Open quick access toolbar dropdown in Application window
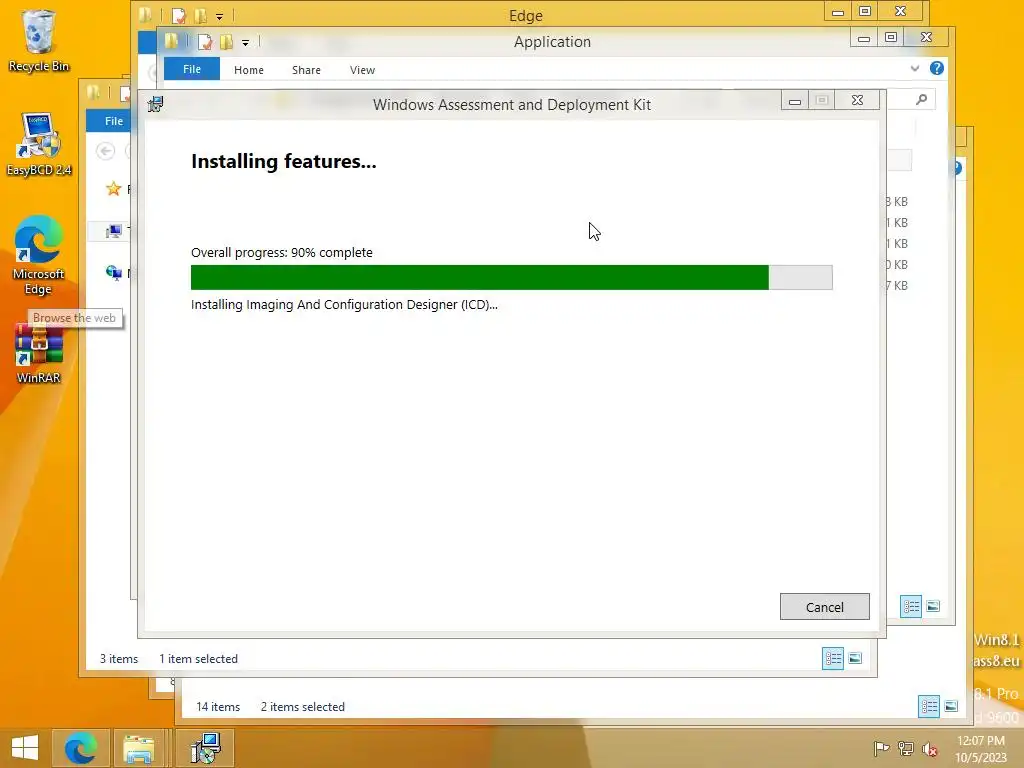1024x768 pixels. (246, 43)
